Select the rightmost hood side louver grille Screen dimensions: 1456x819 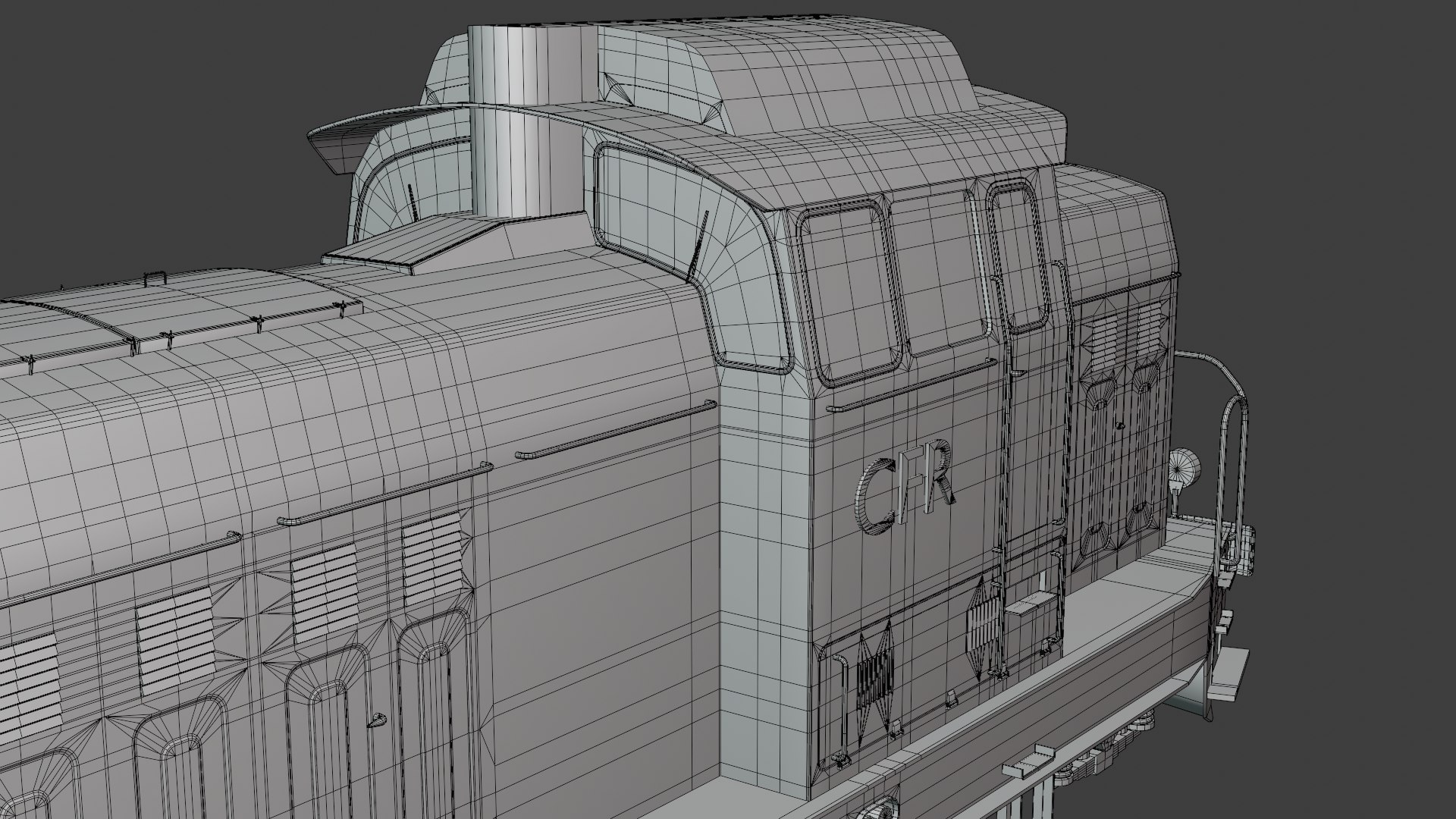click(x=431, y=558)
